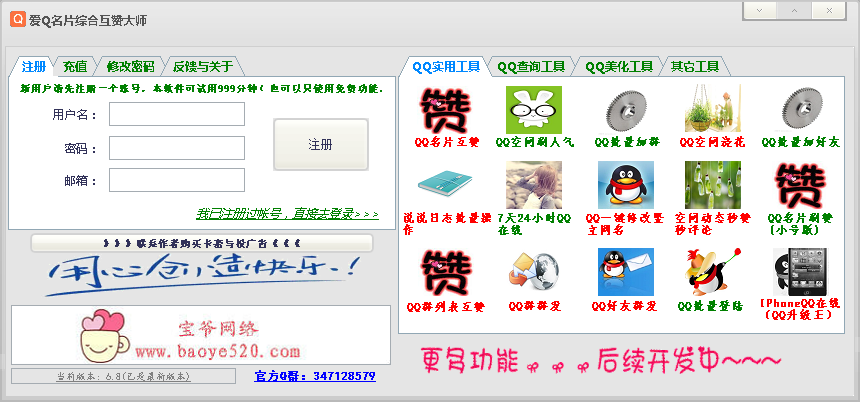Open the QQ名片互赞 tool icon
The height and width of the screenshot is (402, 860).
coord(445,110)
